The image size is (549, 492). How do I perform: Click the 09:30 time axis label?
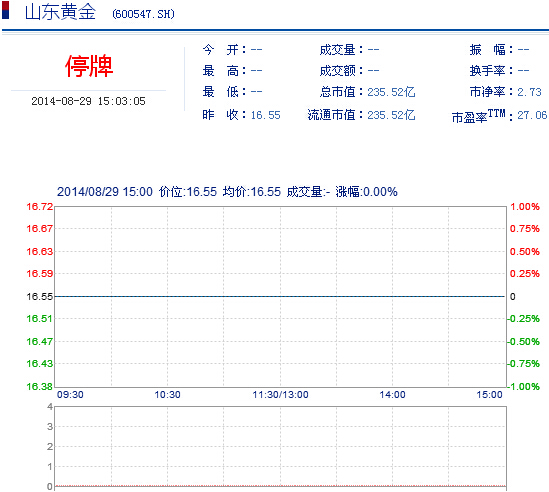tap(70, 395)
